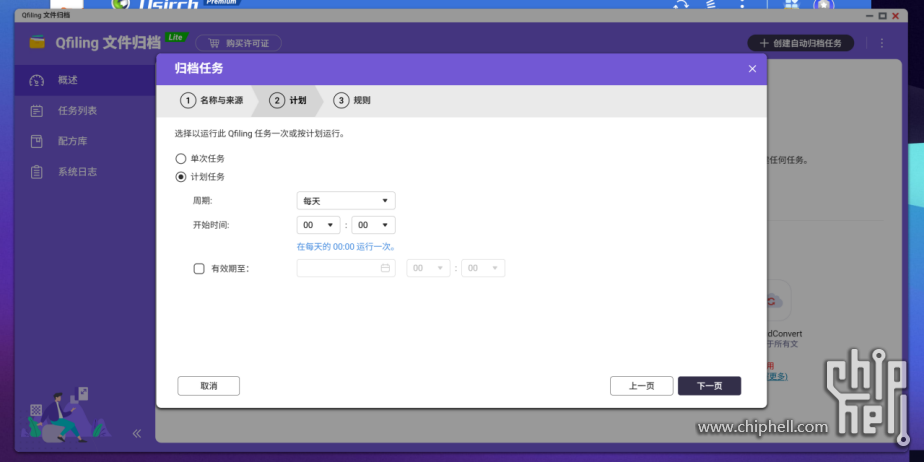Collapse the sidebar with double chevron
The height and width of the screenshot is (462, 924).
[x=137, y=434]
